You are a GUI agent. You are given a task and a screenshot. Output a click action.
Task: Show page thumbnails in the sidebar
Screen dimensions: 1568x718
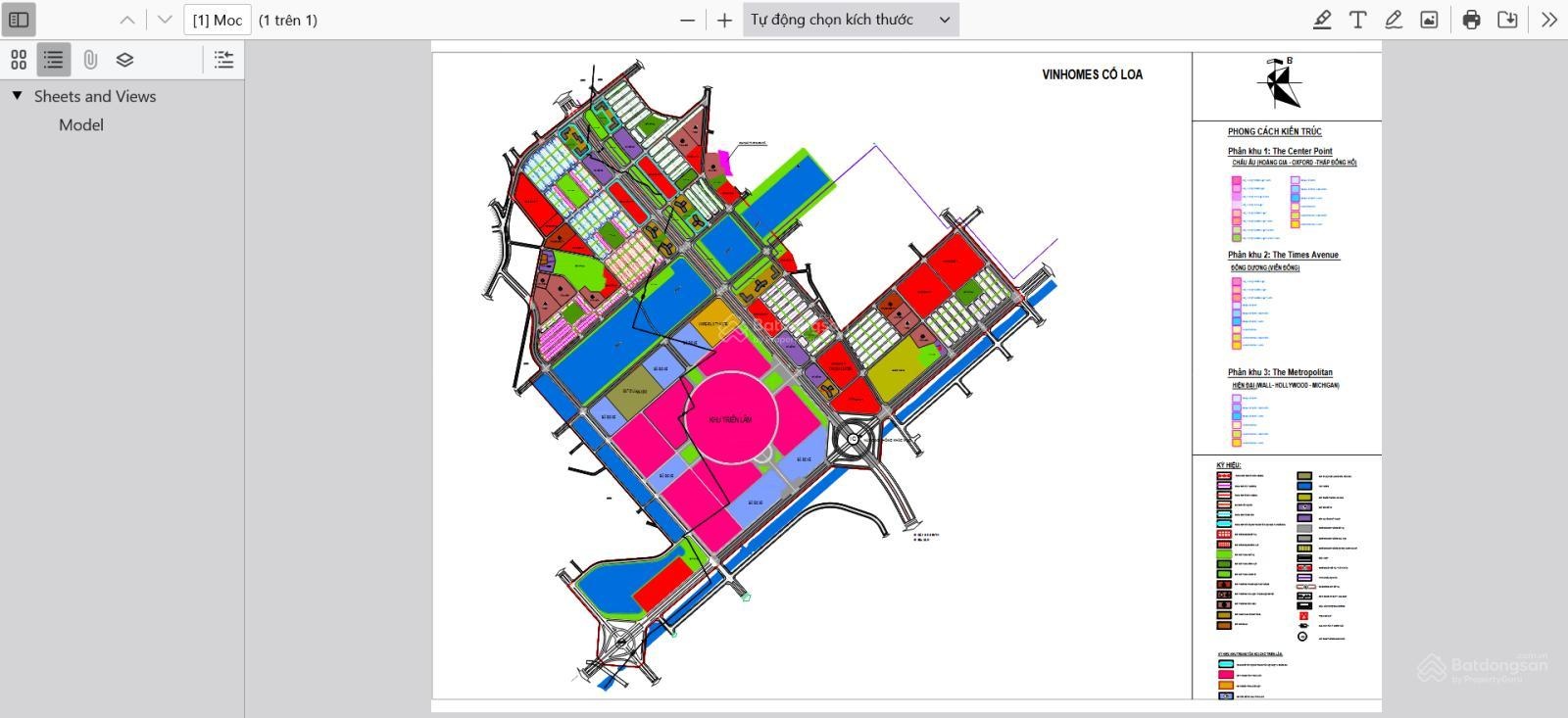point(19,60)
